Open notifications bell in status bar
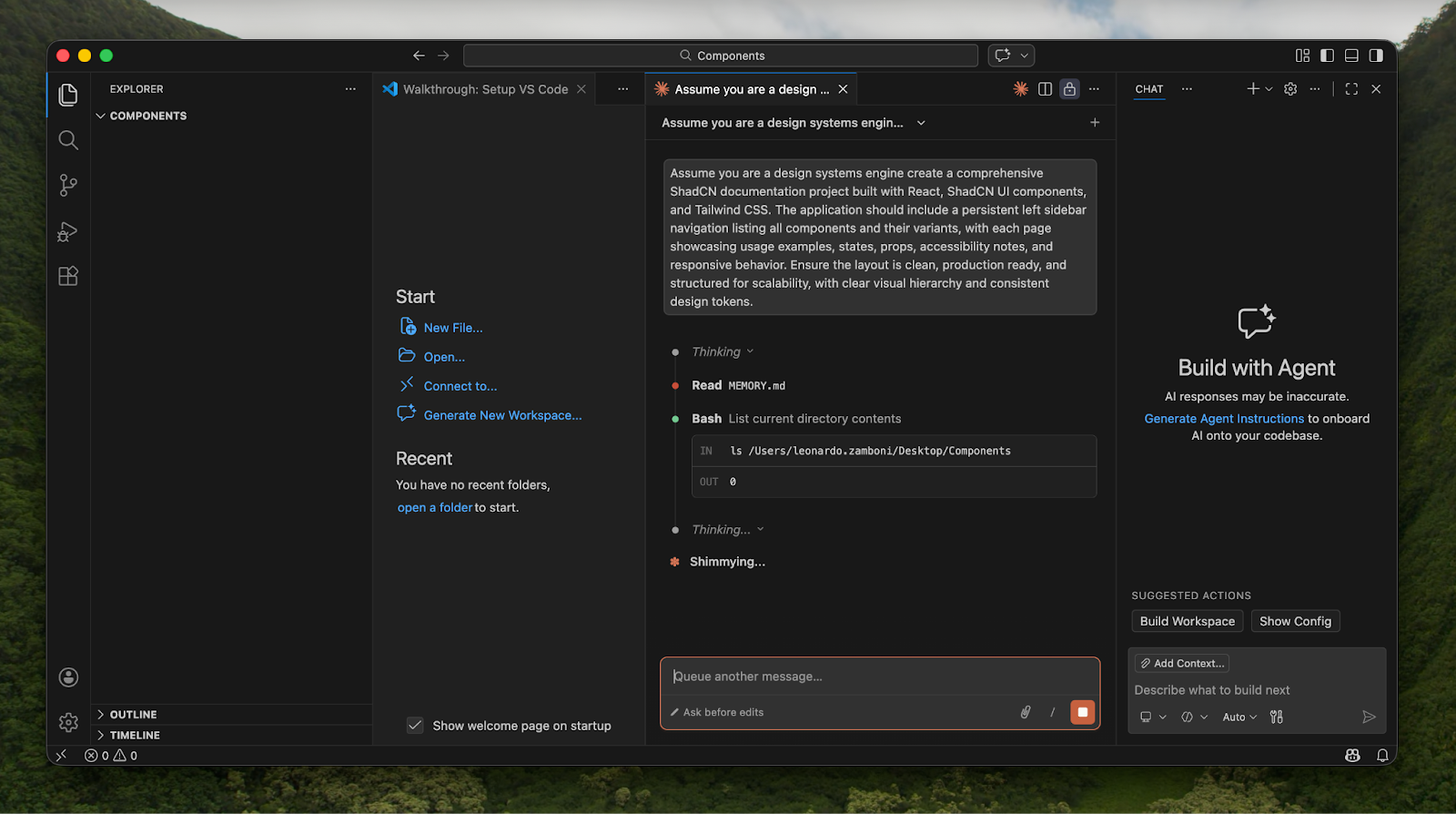This screenshot has height=814, width=1456. [1382, 755]
